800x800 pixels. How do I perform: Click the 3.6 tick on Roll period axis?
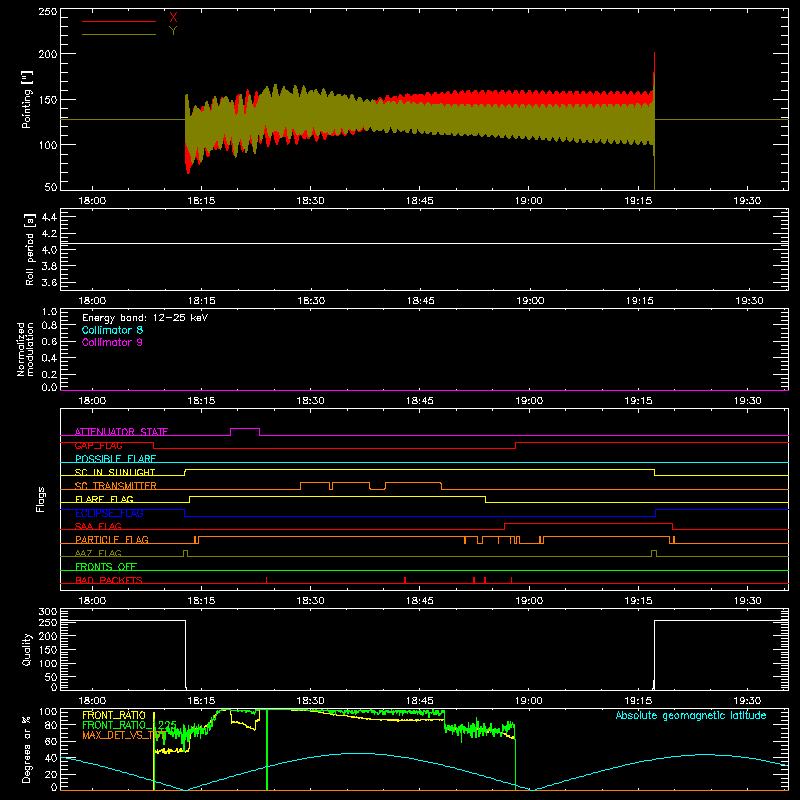pyautogui.click(x=48, y=282)
